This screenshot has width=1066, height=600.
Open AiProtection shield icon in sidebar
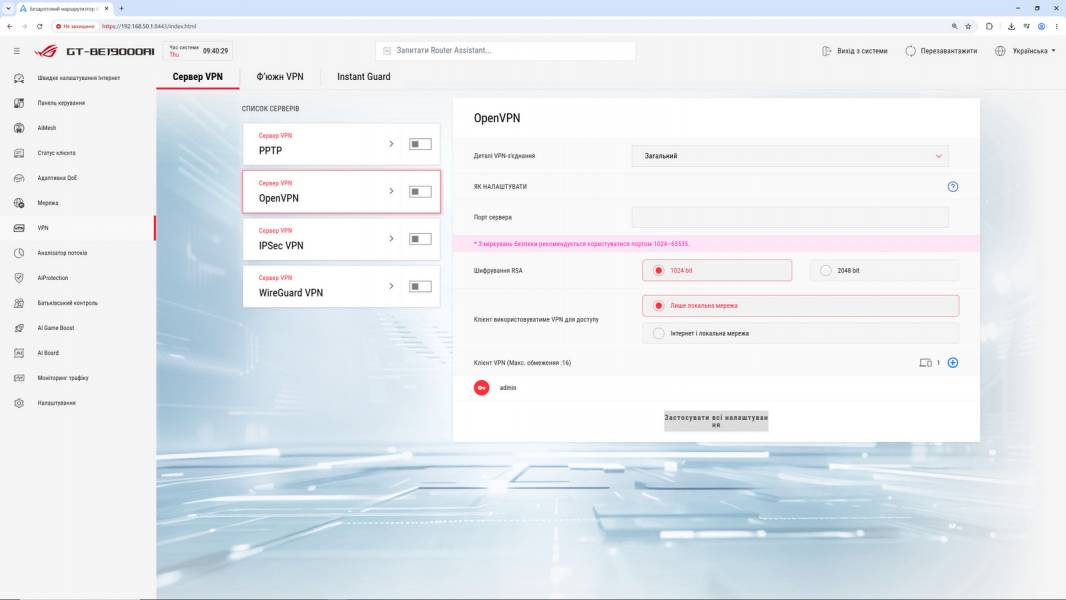(19, 278)
